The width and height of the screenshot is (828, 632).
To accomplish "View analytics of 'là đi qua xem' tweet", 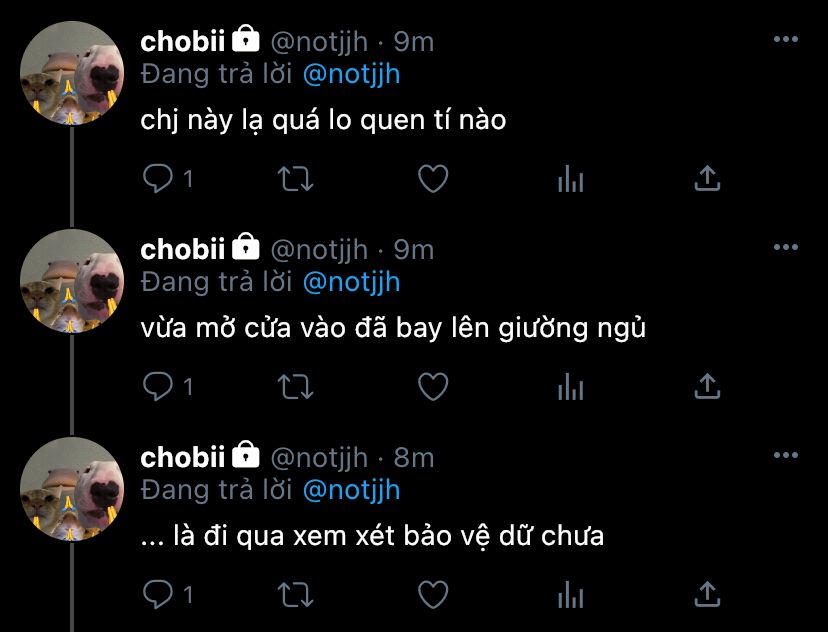I will (x=571, y=595).
